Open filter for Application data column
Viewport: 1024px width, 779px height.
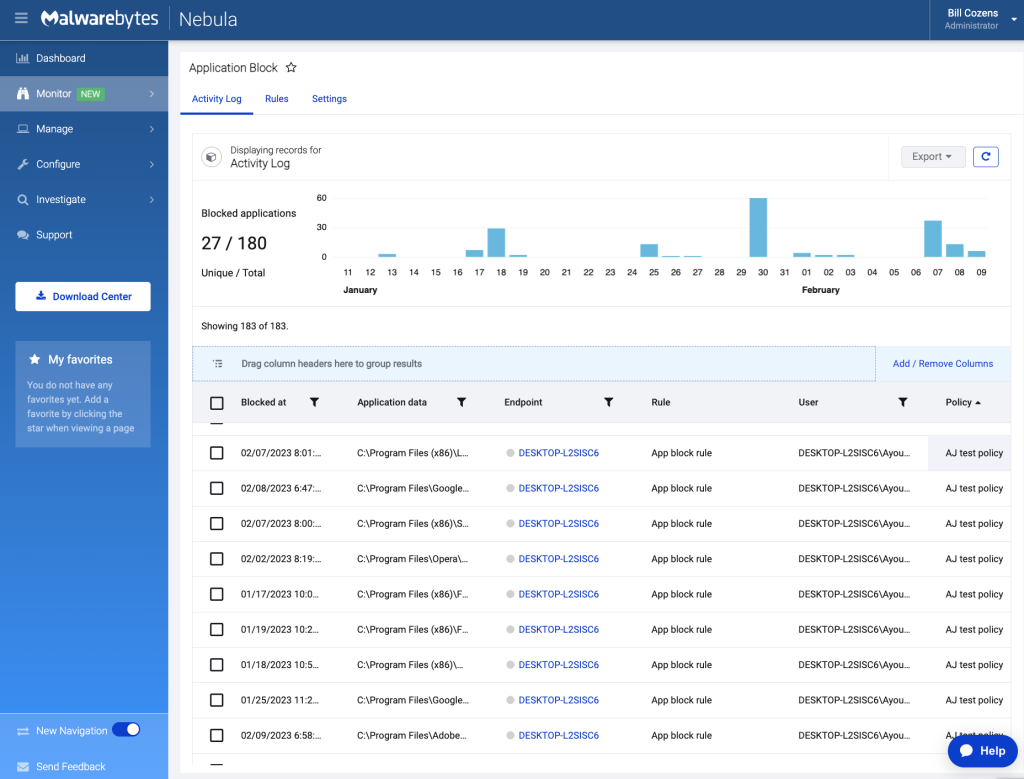pos(461,402)
